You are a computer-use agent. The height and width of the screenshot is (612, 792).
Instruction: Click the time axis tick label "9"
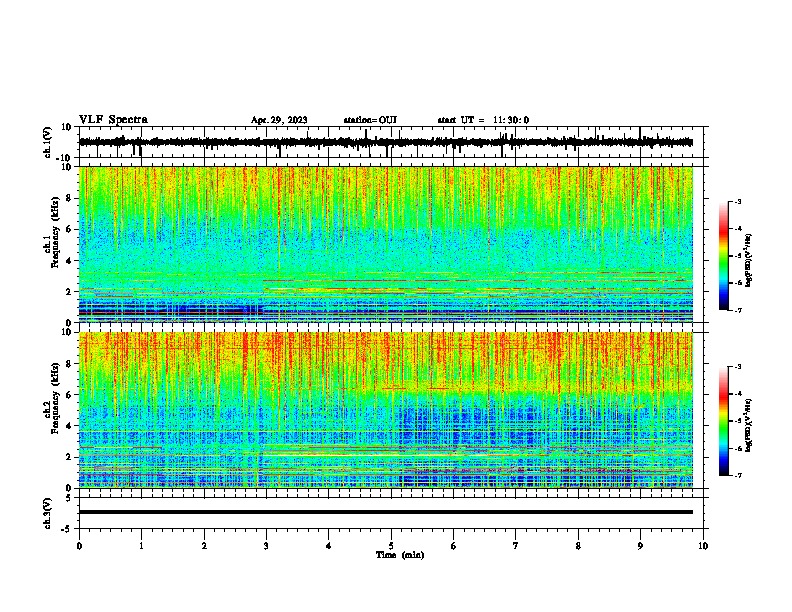[640, 545]
